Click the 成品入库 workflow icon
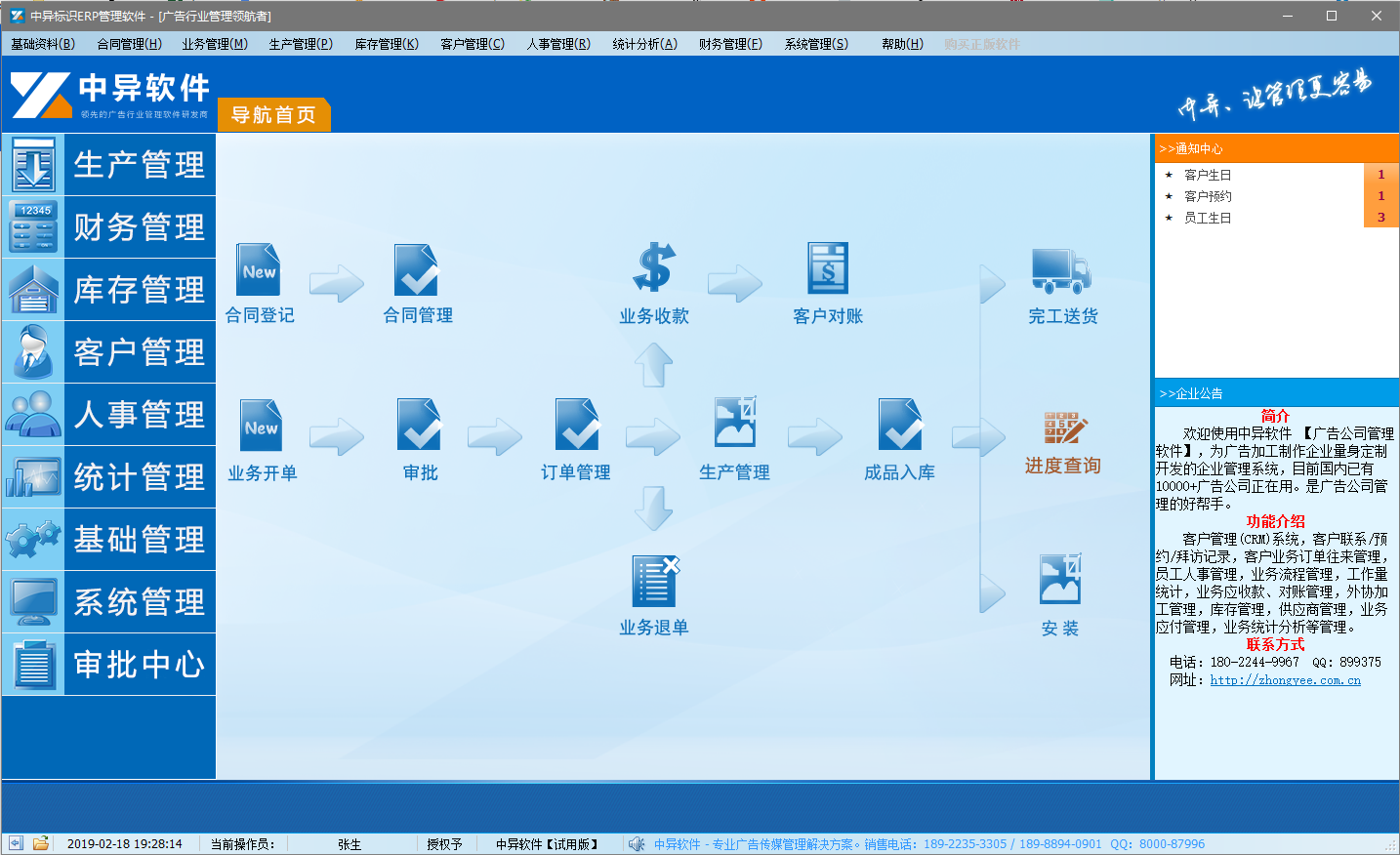Image resolution: width=1400 pixels, height=855 pixels. (899, 426)
